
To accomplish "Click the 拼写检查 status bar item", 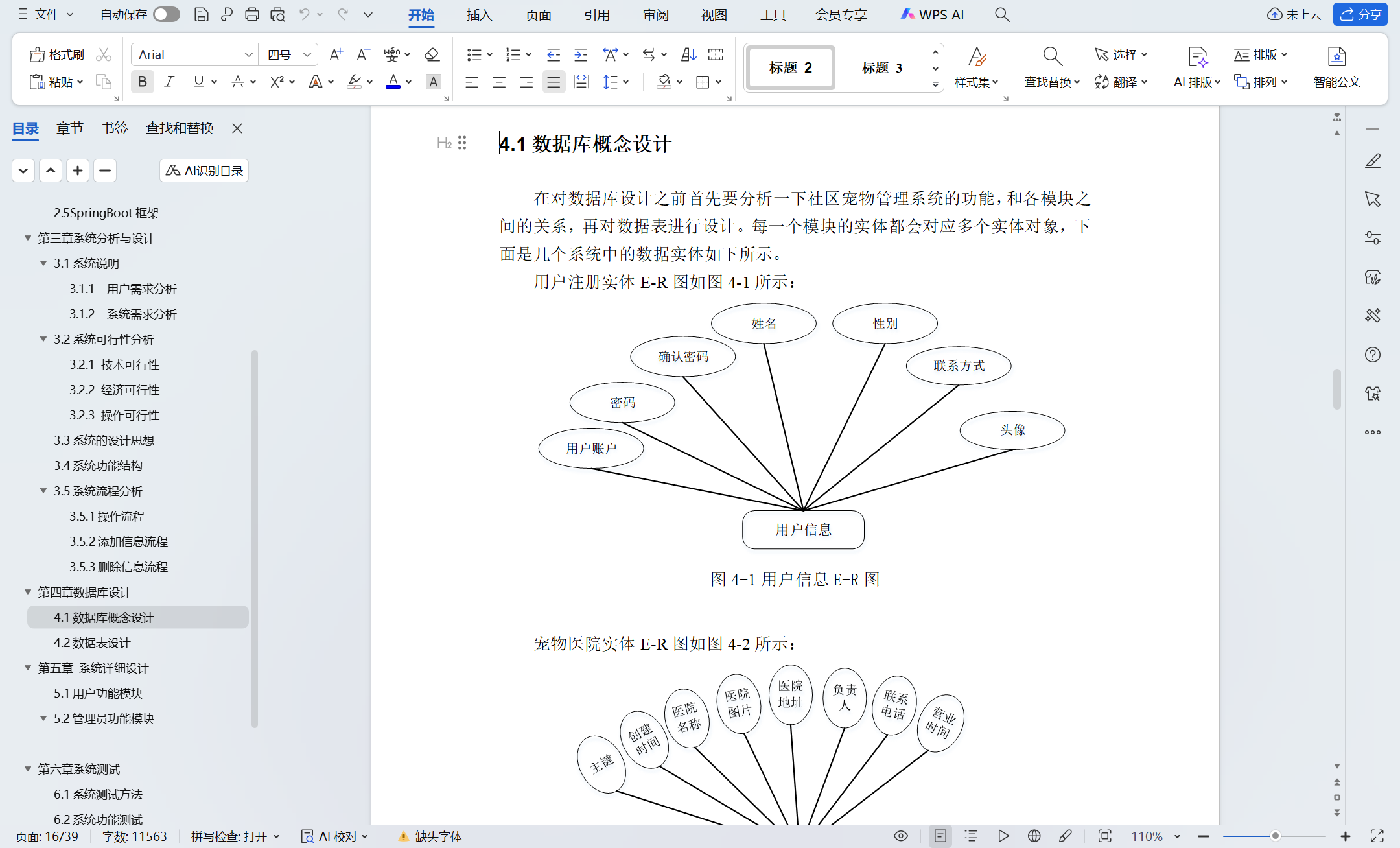I will 235,836.
